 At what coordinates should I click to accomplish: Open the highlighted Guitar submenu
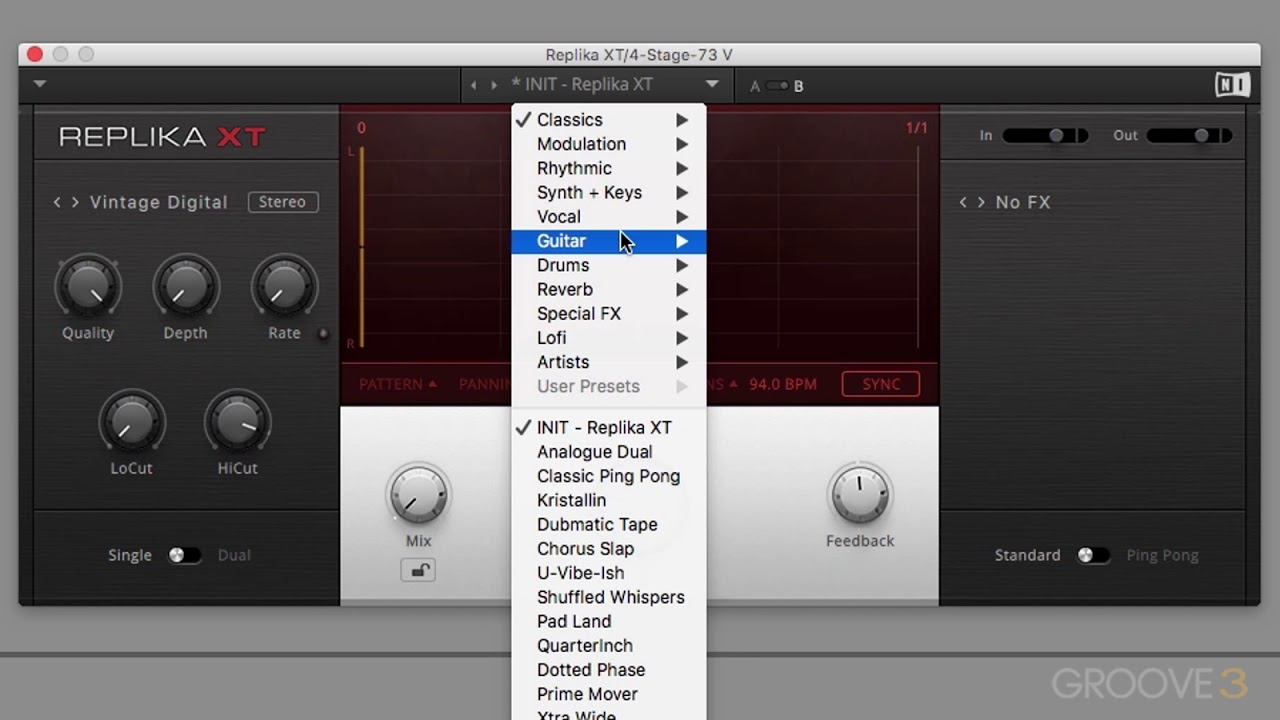coord(608,241)
